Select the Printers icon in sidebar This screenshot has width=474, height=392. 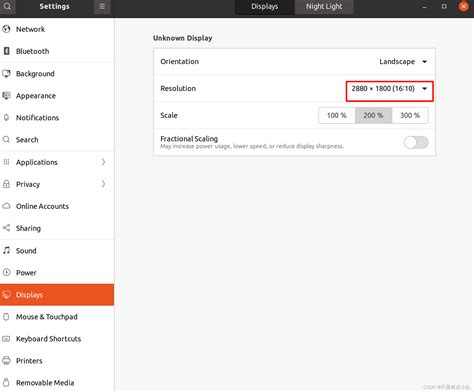point(6,360)
